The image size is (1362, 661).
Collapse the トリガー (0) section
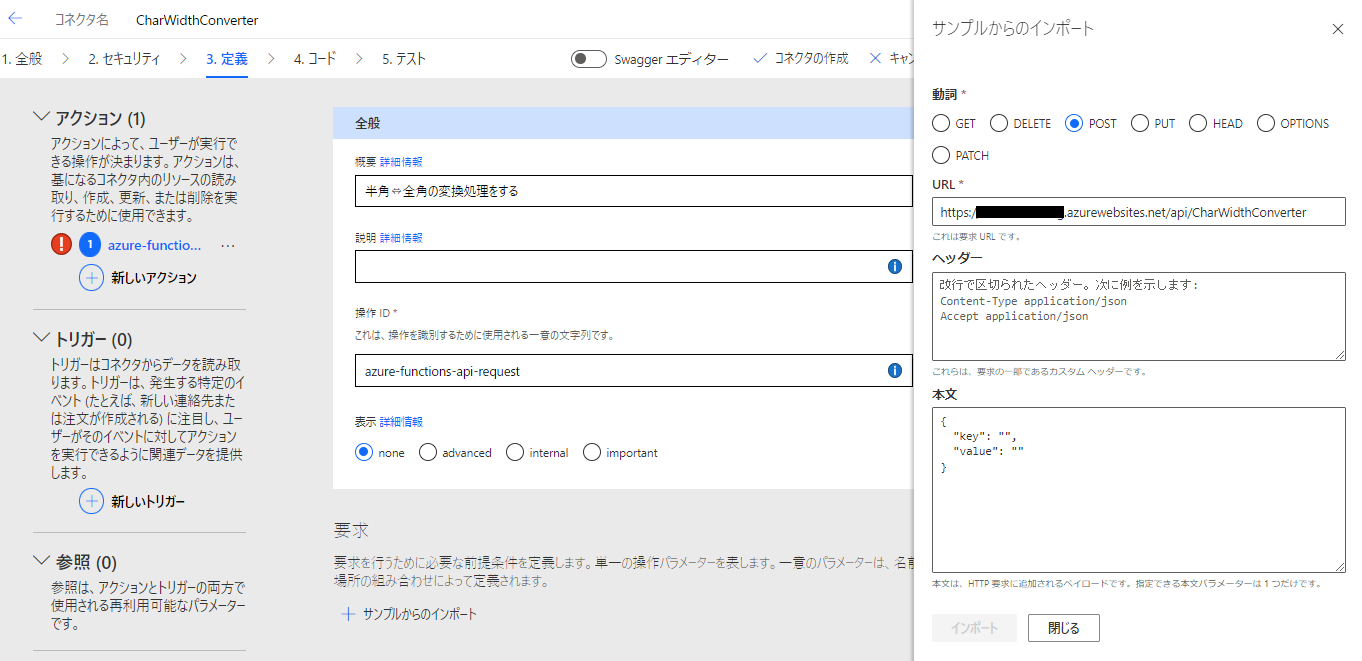42,338
